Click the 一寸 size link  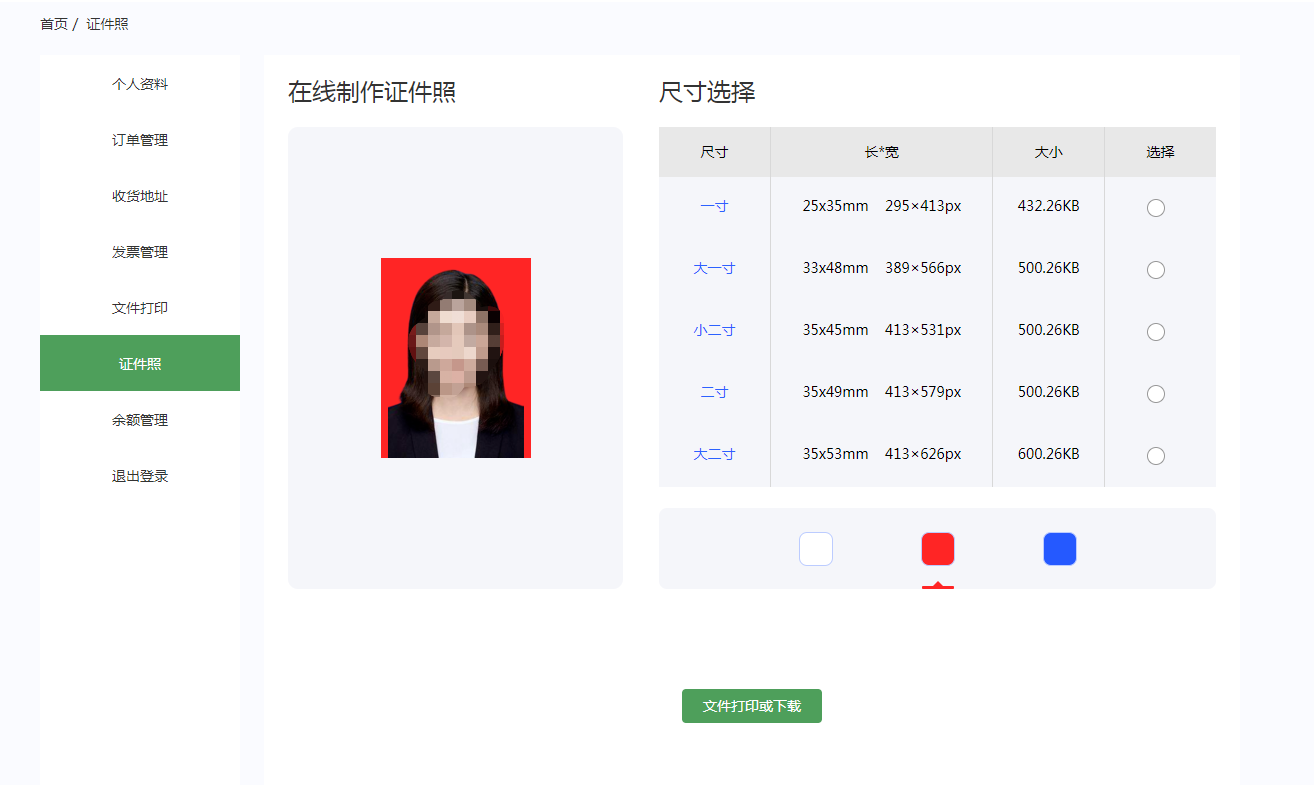pos(714,206)
